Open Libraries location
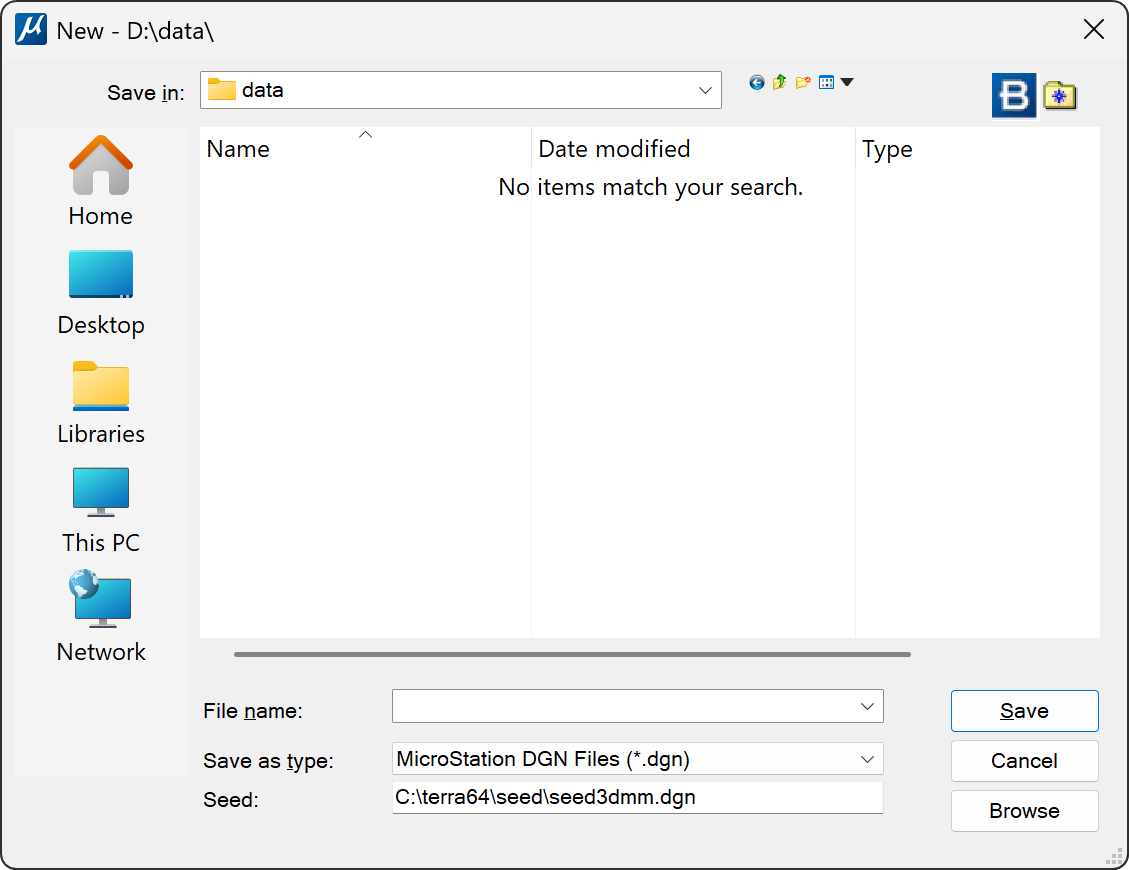The image size is (1129, 870). (x=101, y=403)
